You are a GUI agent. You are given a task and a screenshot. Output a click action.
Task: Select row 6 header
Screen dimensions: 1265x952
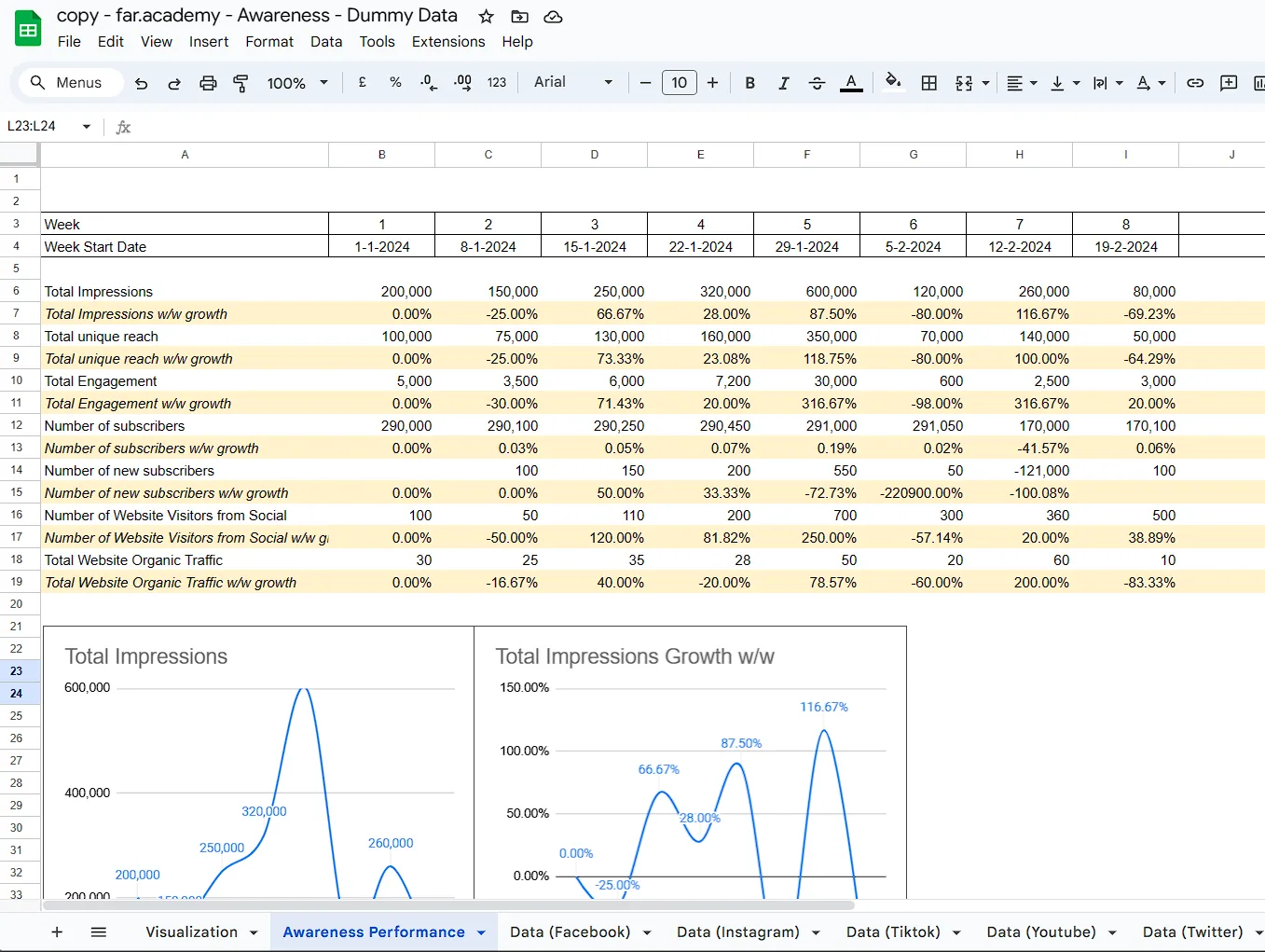point(20,291)
